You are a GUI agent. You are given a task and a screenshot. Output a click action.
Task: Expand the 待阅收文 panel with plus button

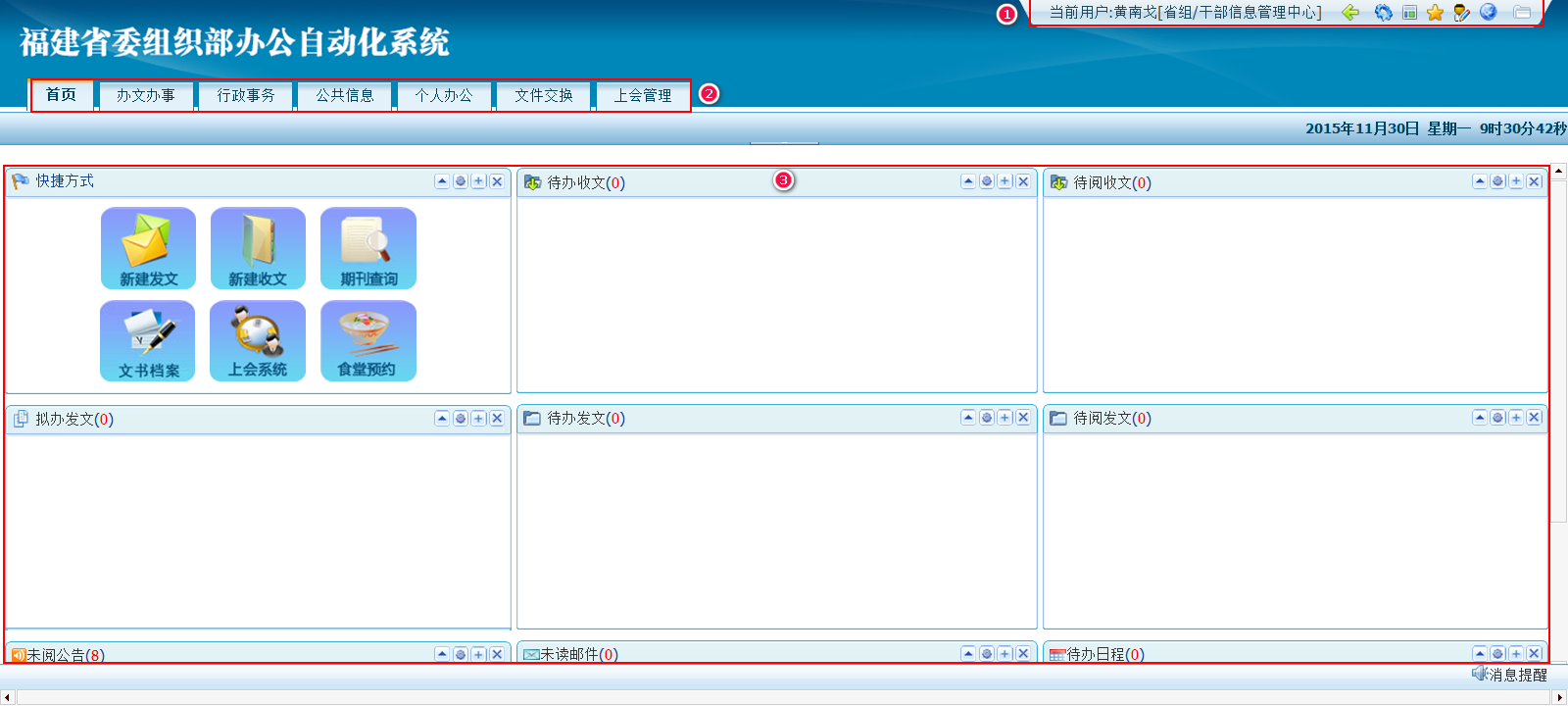coord(1516,181)
